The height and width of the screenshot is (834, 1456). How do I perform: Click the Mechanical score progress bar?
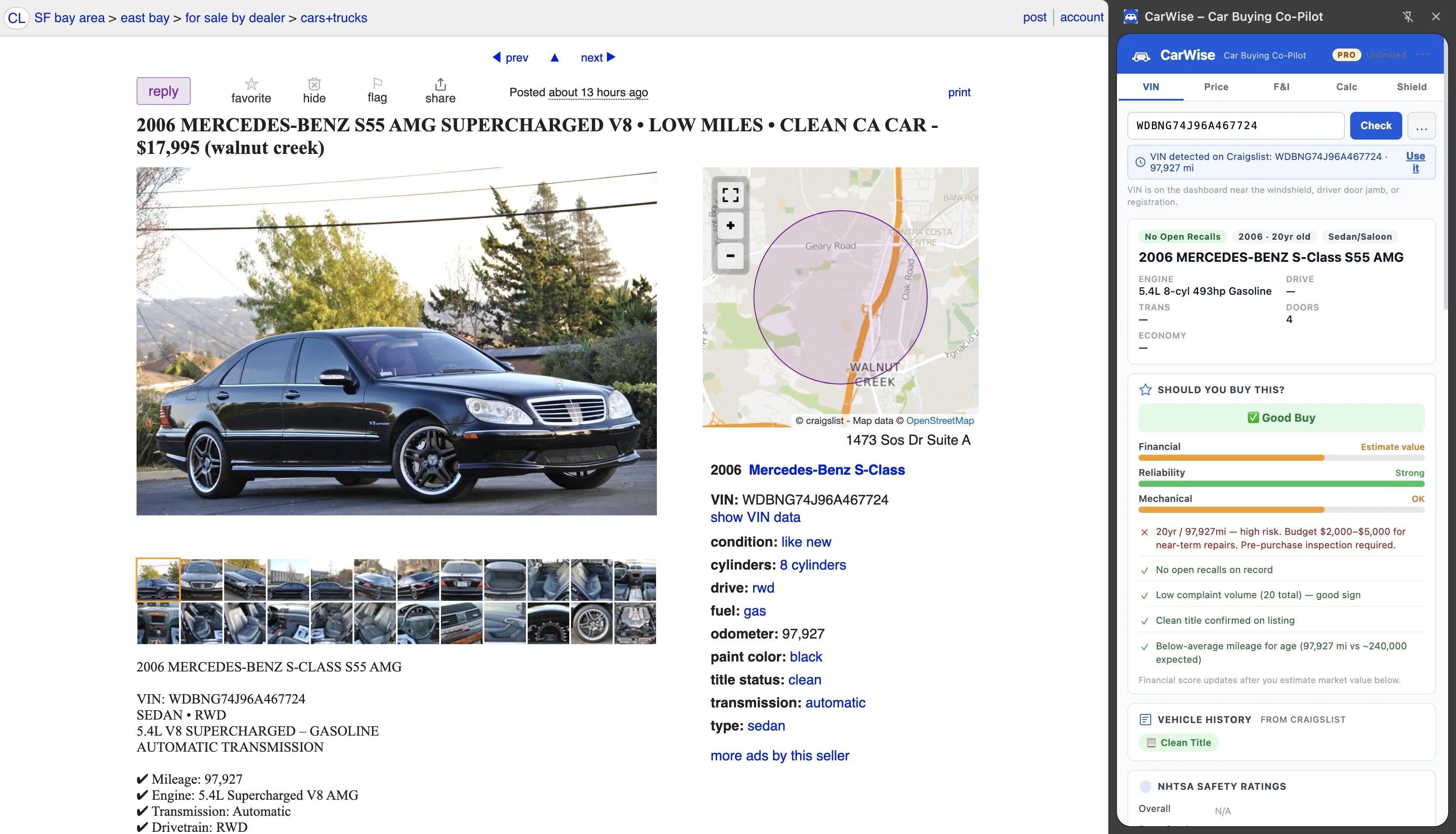(x=1281, y=510)
